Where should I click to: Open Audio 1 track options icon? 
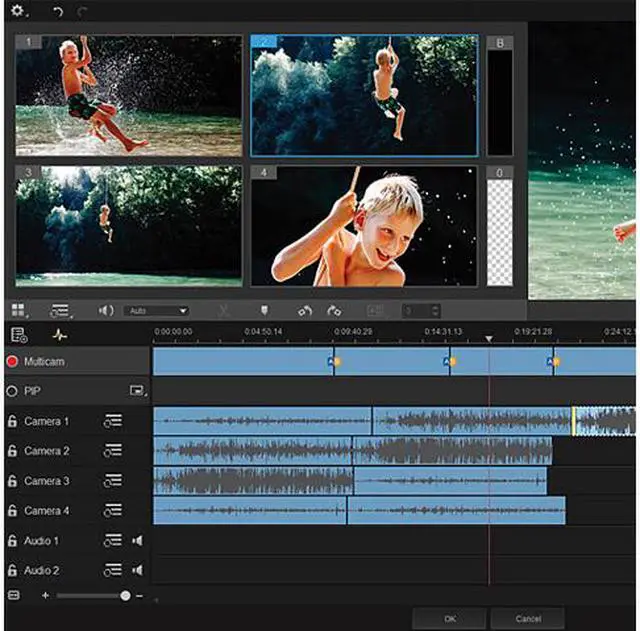point(113,540)
